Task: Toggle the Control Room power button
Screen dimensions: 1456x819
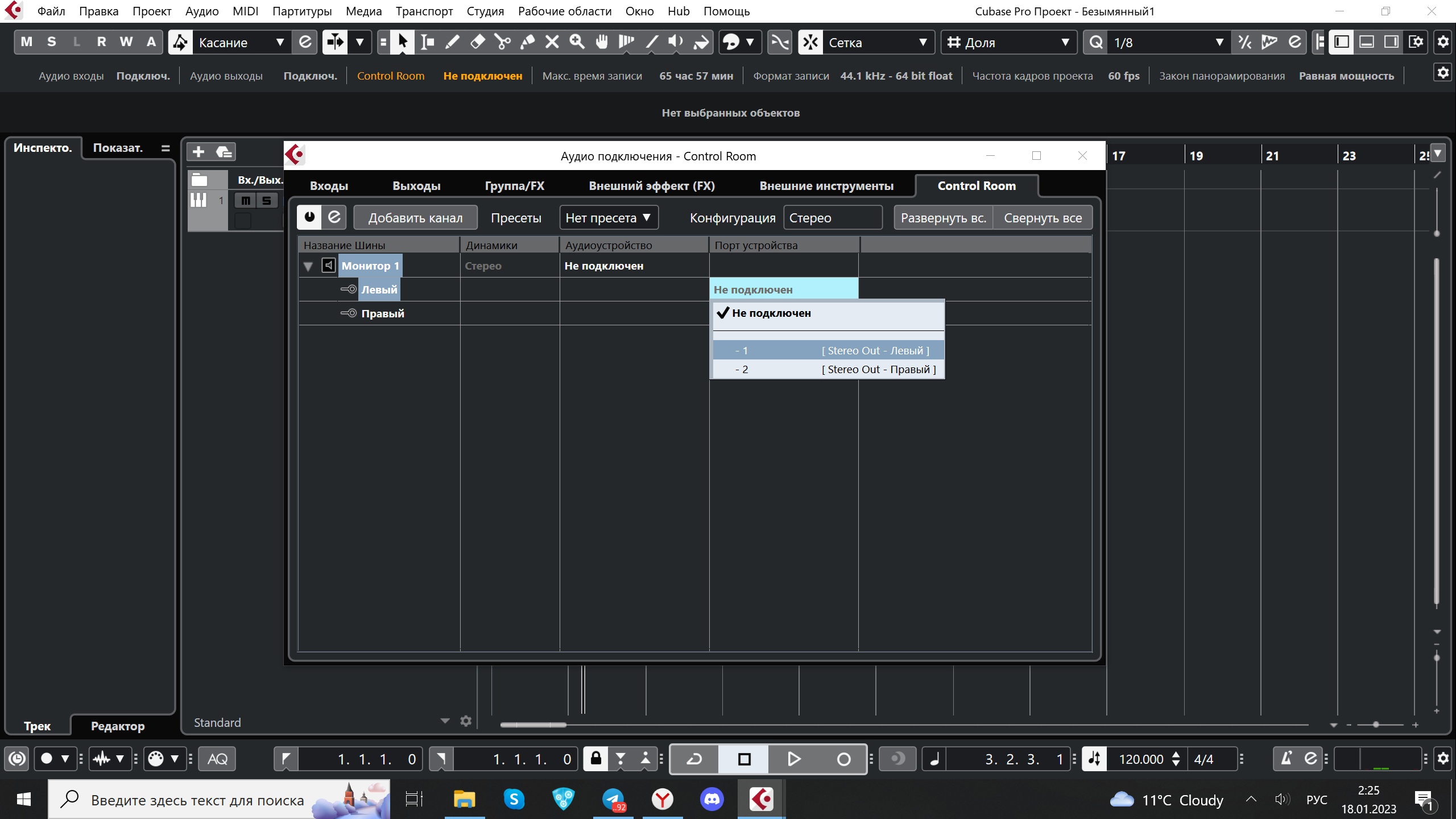Action: coord(309,217)
